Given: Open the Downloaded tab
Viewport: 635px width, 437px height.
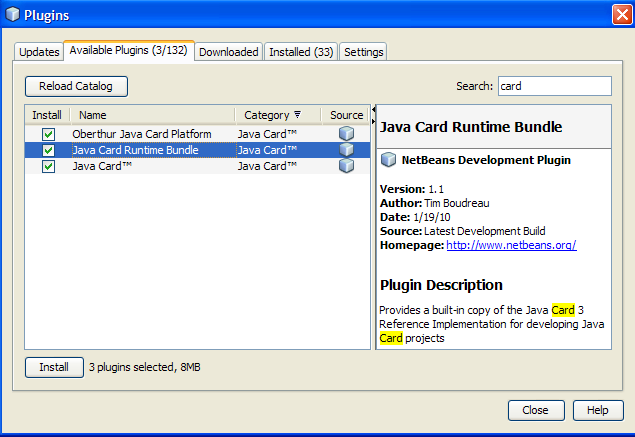Looking at the screenshot, I should (228, 52).
